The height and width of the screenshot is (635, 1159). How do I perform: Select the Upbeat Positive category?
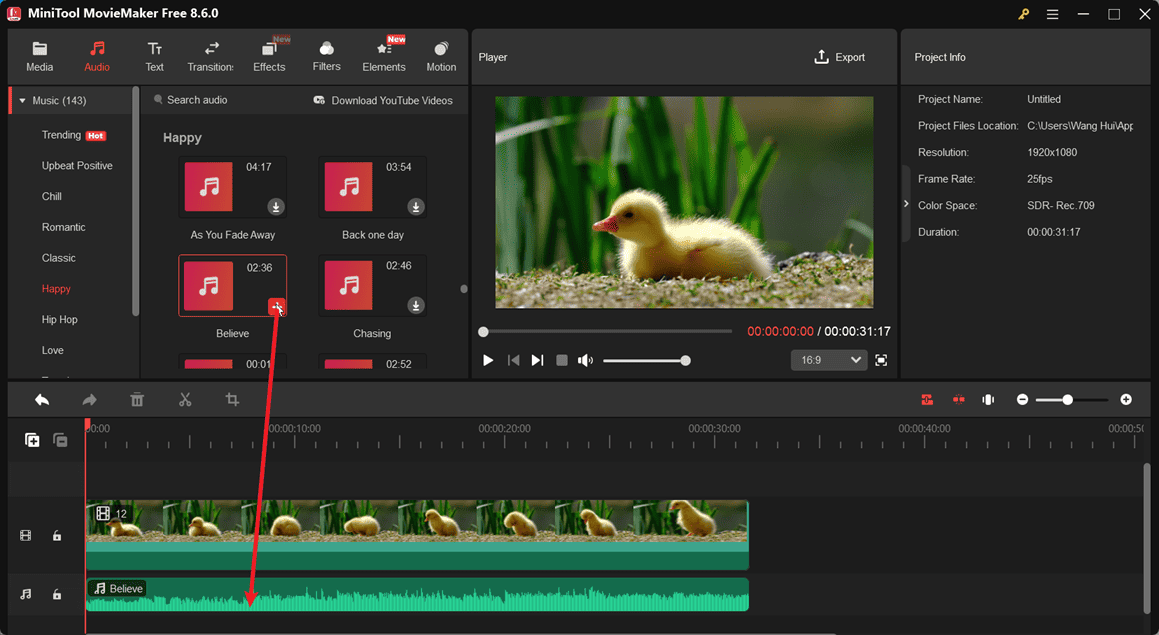[x=77, y=166]
